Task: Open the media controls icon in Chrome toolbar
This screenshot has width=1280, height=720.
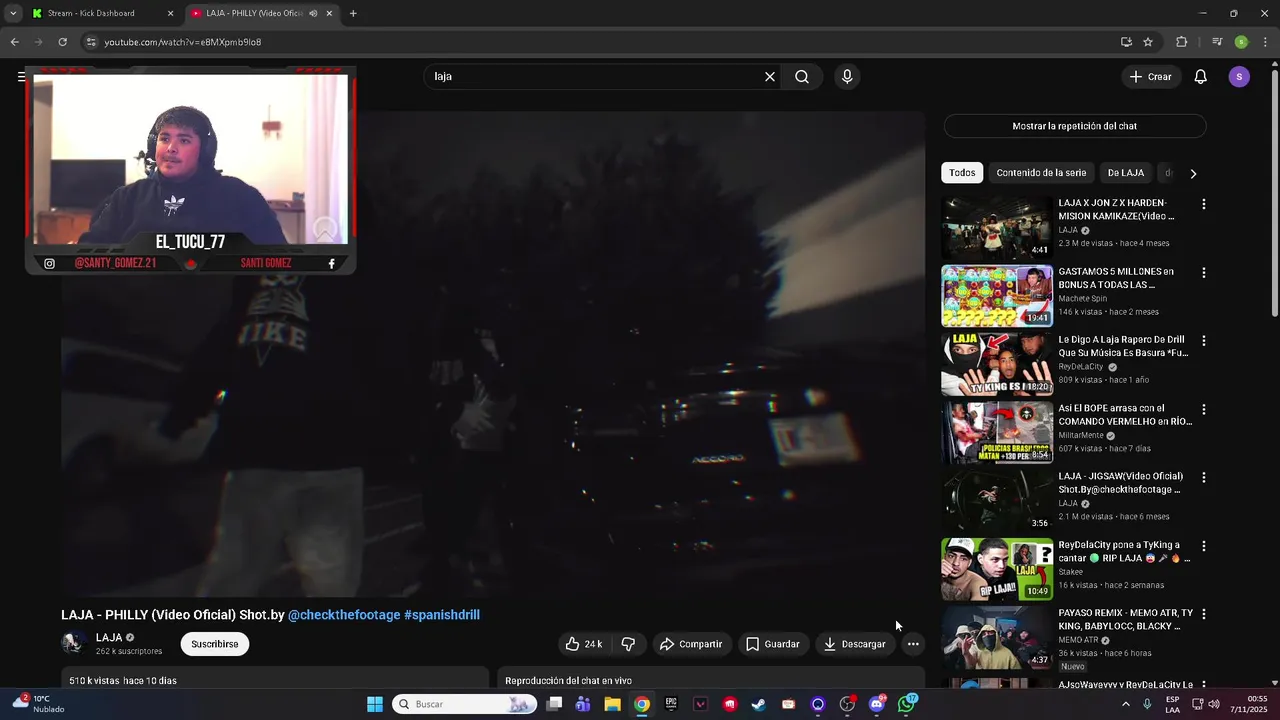Action: 1217,42
